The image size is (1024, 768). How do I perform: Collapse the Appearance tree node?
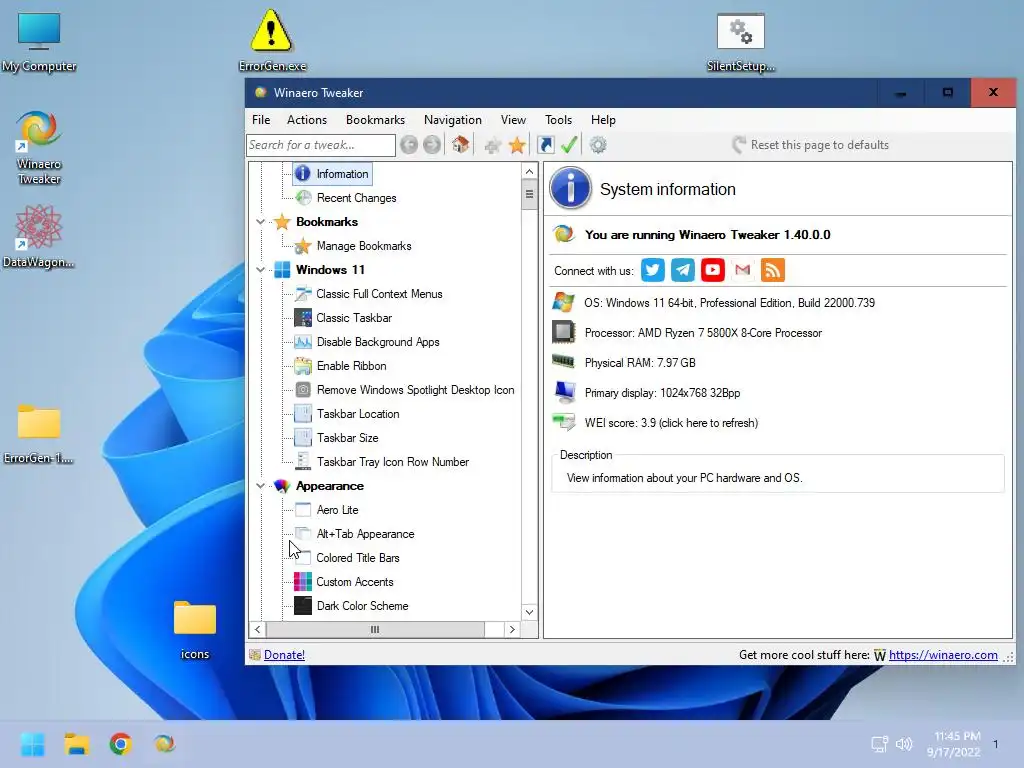(261, 486)
